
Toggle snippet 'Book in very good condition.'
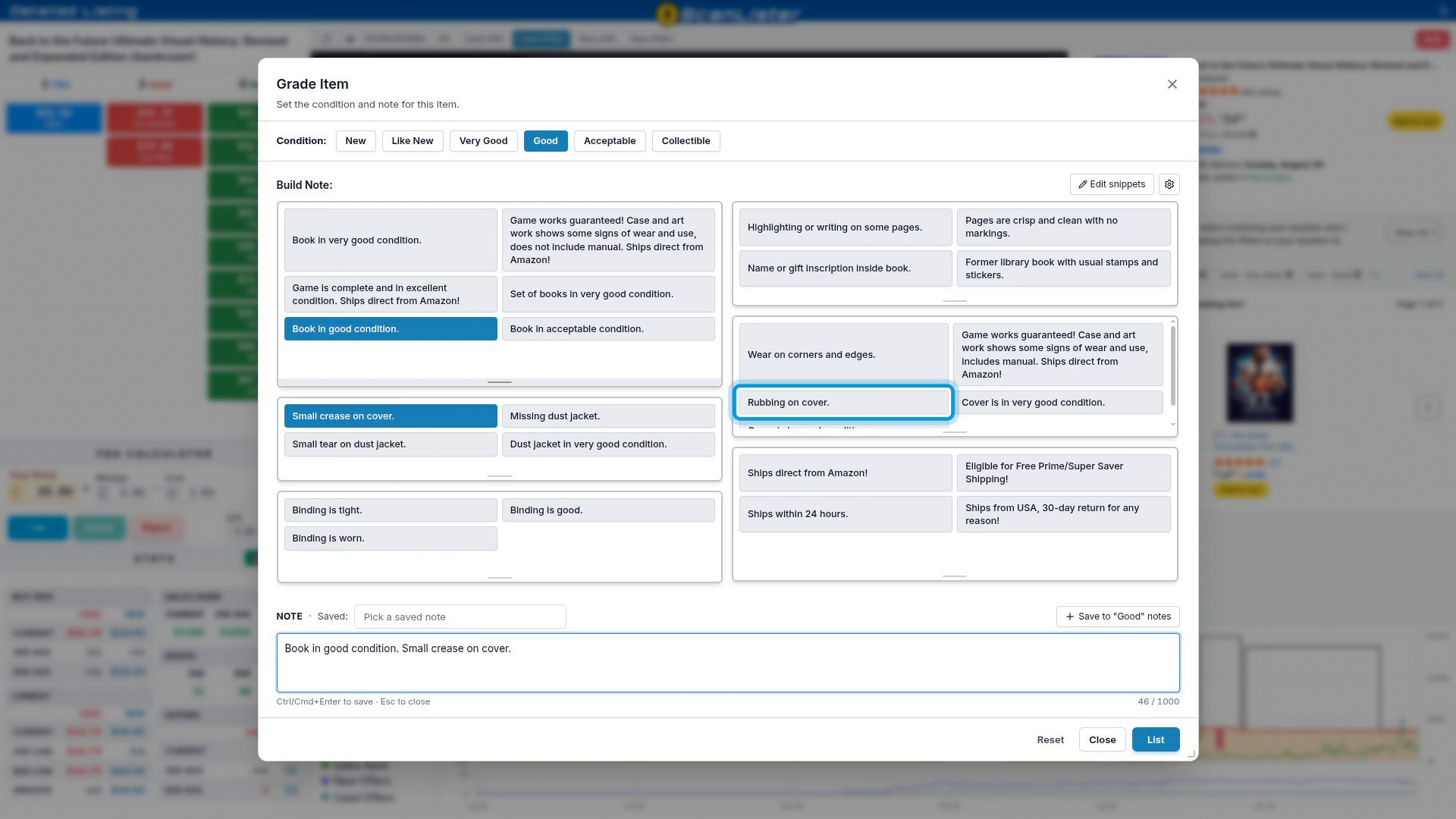pos(391,240)
